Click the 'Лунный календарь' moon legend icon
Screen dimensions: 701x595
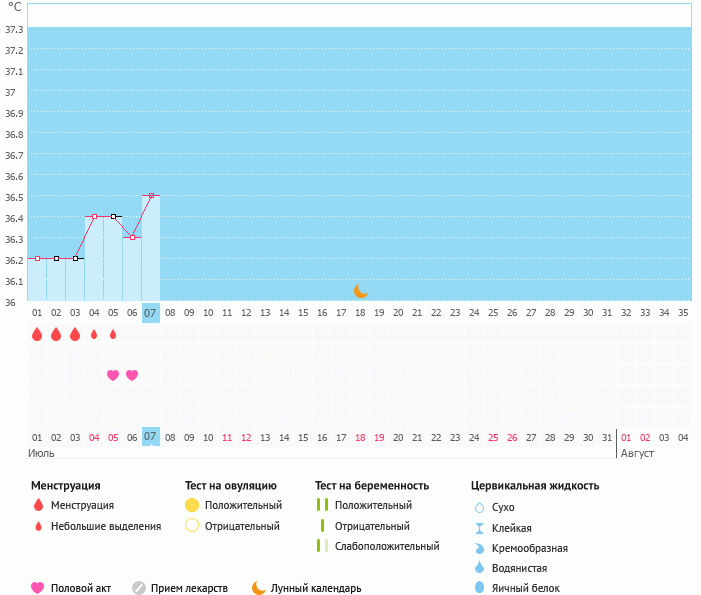[259, 588]
